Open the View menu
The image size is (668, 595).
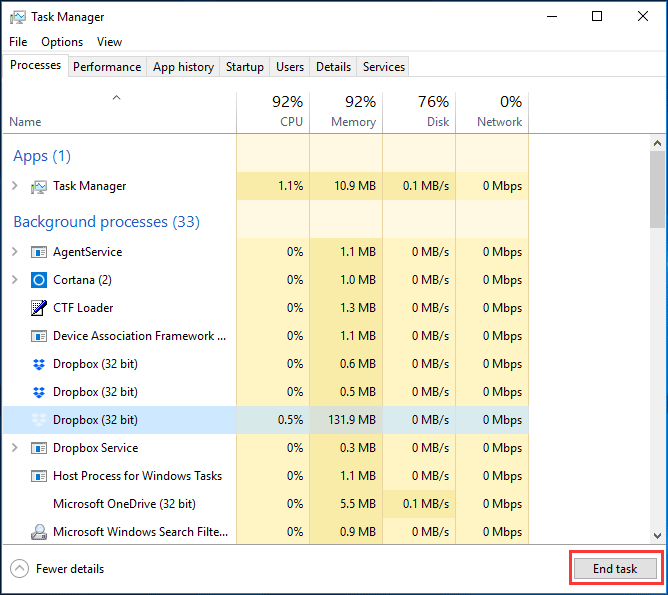109,42
